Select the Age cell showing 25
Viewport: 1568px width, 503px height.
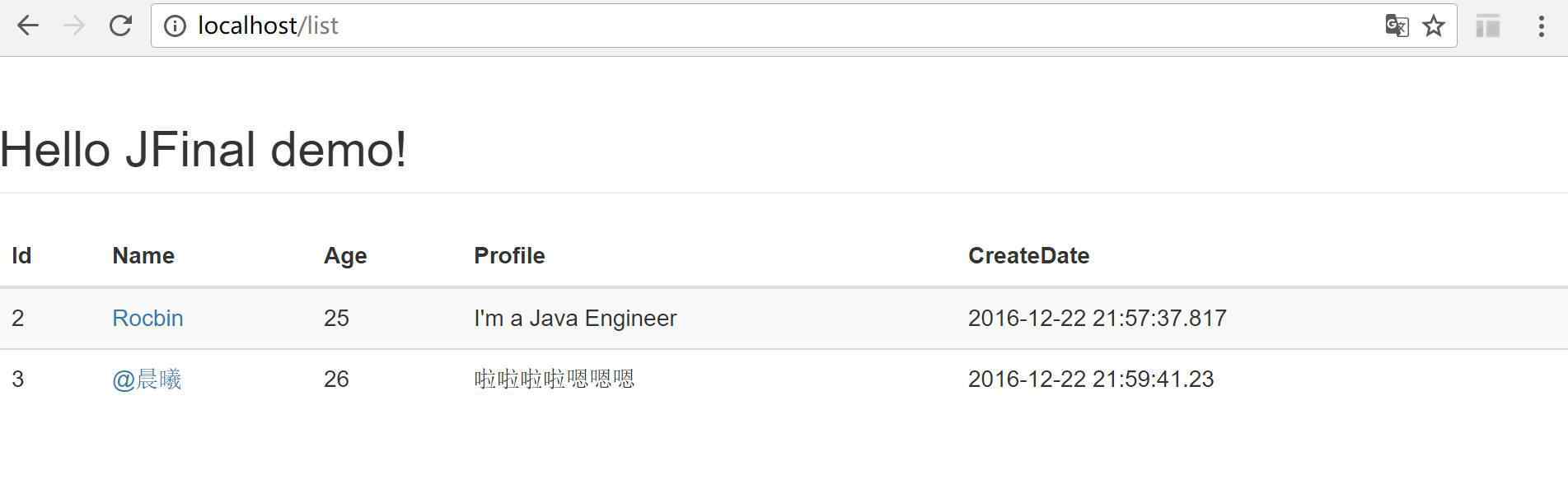pyautogui.click(x=336, y=318)
